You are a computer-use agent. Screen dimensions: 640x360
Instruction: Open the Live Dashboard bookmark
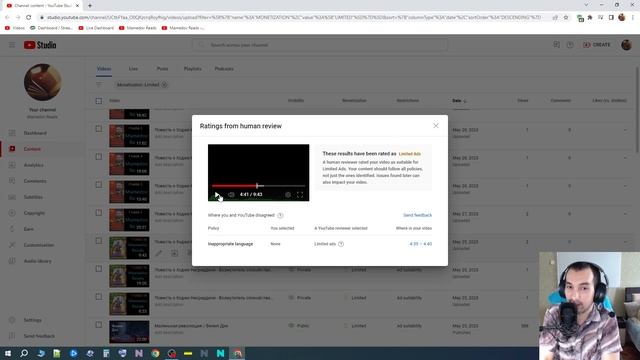pyautogui.click(x=96, y=28)
